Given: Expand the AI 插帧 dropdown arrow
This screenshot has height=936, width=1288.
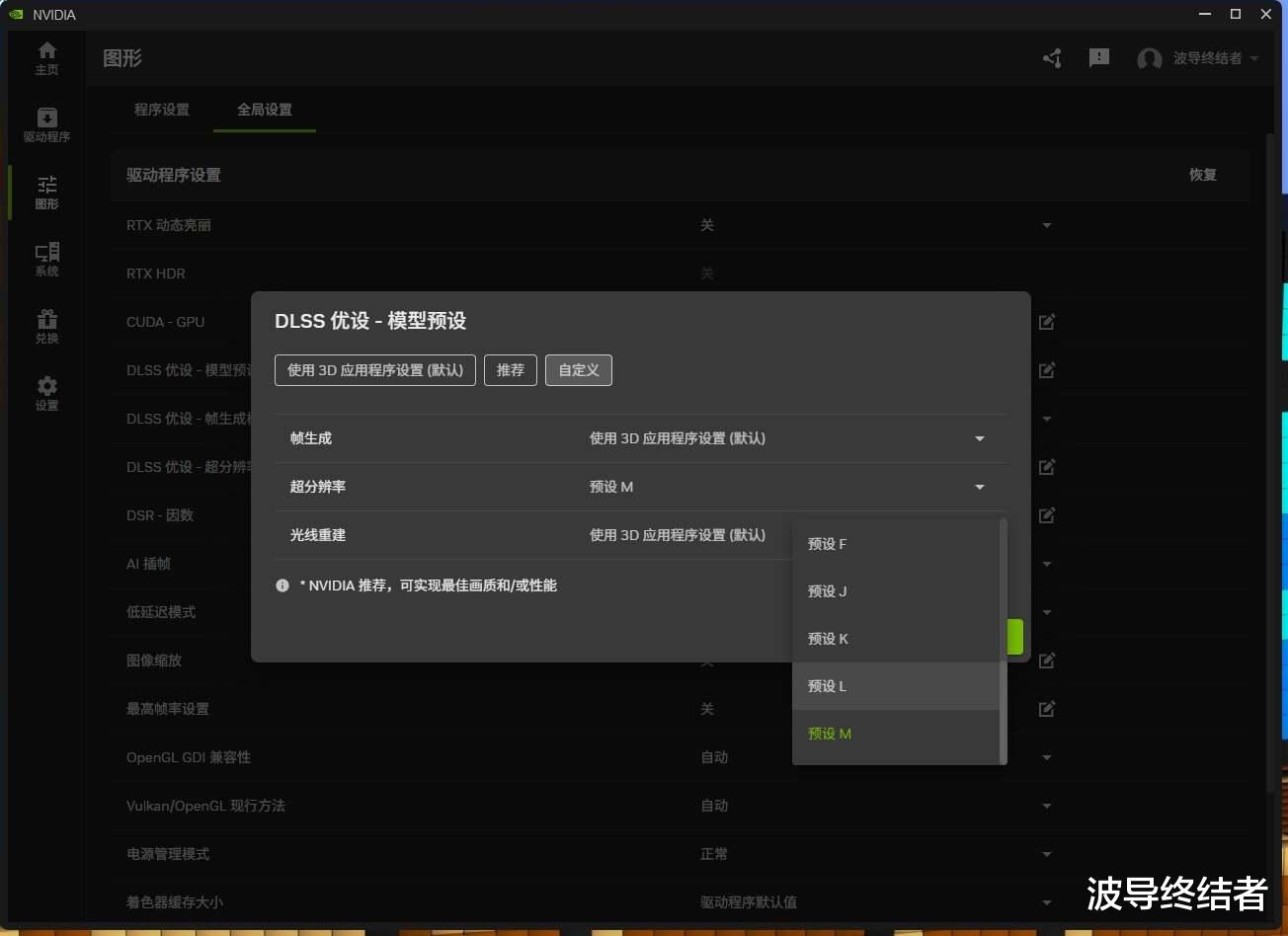Looking at the screenshot, I should [x=1047, y=564].
